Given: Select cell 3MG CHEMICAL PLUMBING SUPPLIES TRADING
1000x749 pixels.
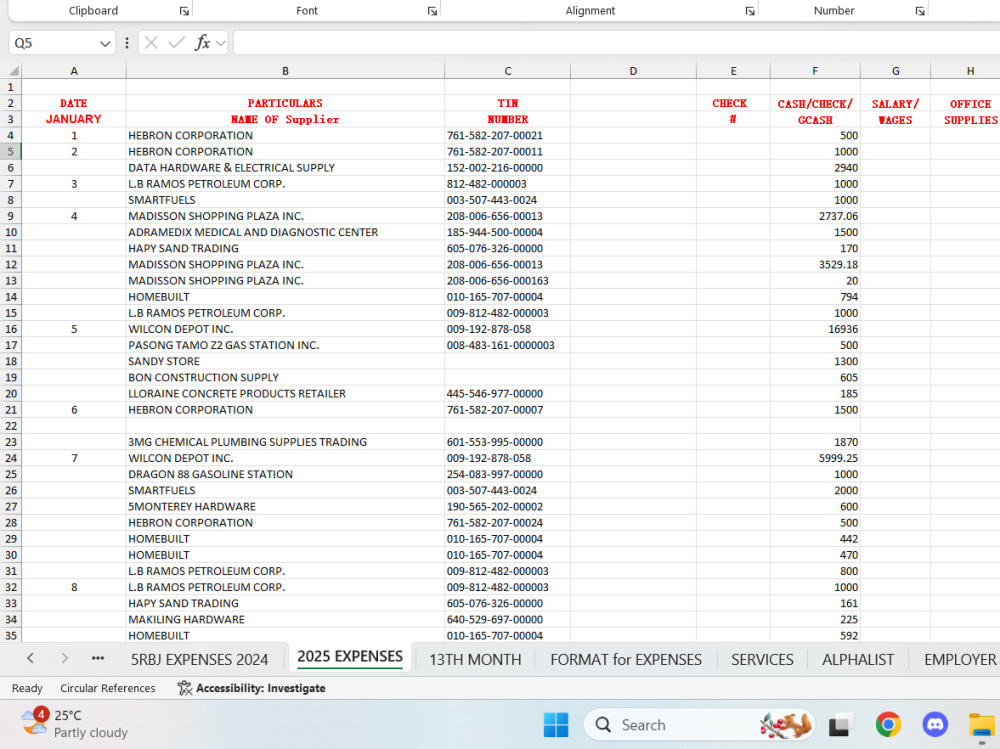Looking at the screenshot, I should pyautogui.click(x=285, y=441).
